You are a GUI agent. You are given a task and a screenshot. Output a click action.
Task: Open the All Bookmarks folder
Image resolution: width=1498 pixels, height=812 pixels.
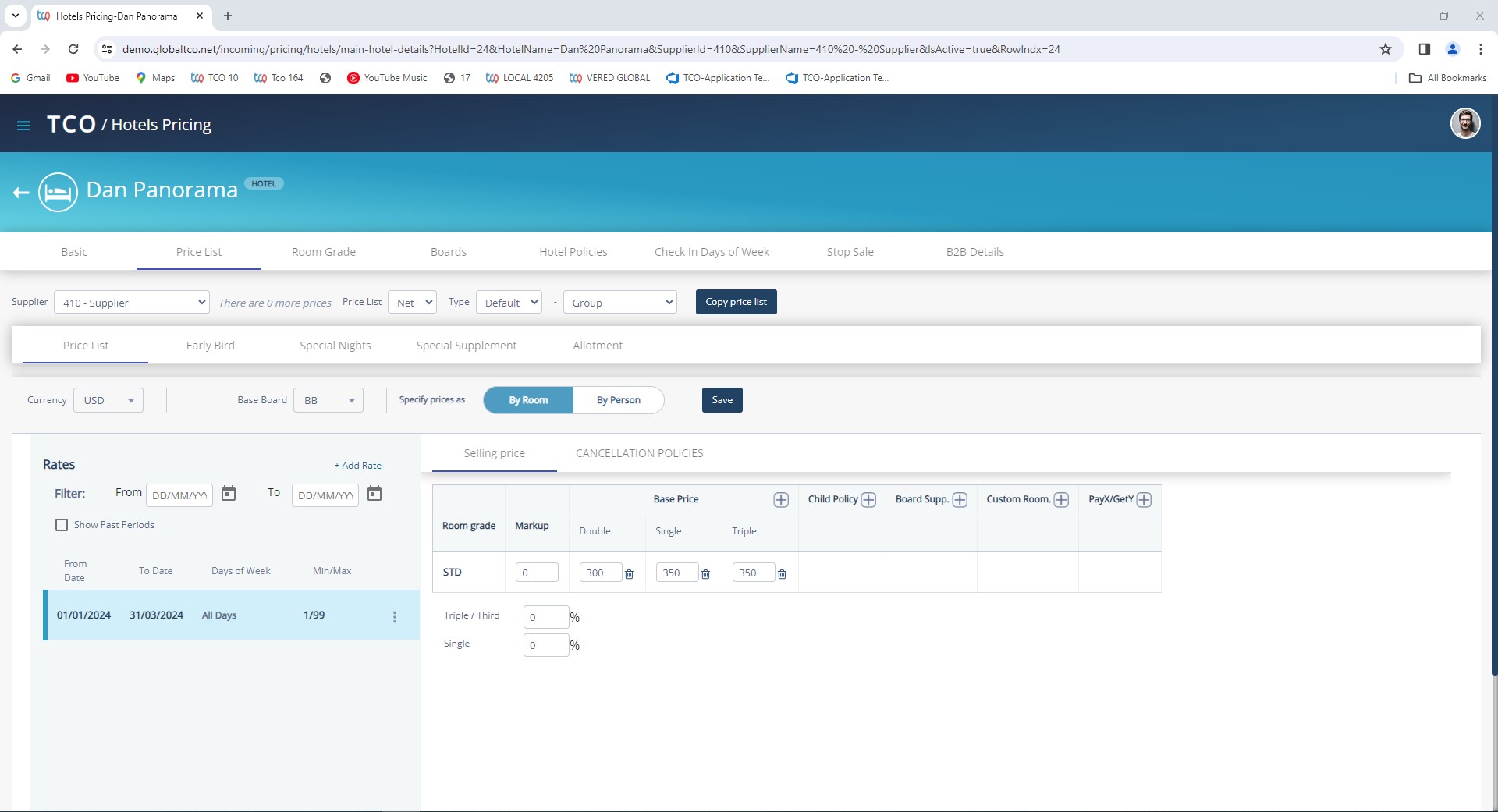coord(1447,78)
